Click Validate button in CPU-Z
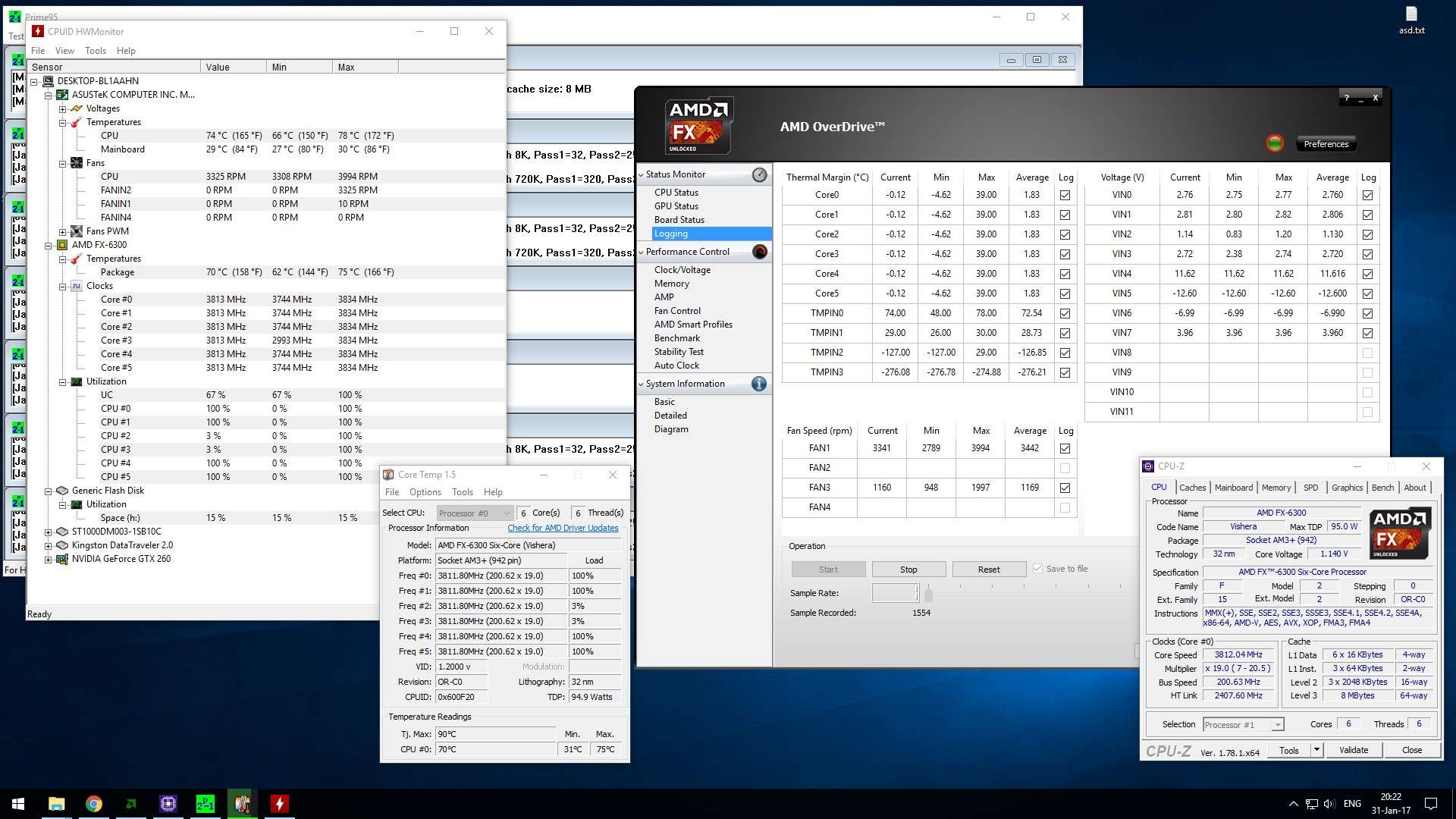The width and height of the screenshot is (1456, 819). pos(1354,750)
